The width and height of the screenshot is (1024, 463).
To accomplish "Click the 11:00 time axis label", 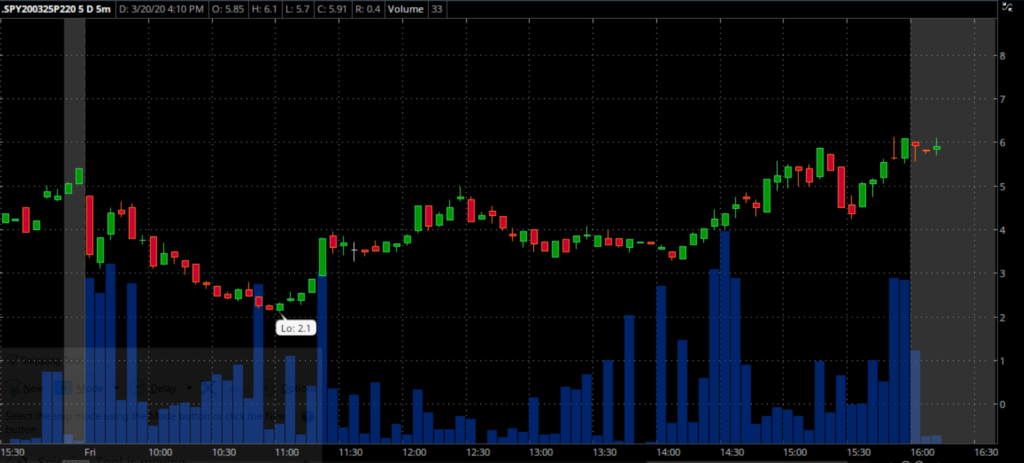I will (287, 452).
